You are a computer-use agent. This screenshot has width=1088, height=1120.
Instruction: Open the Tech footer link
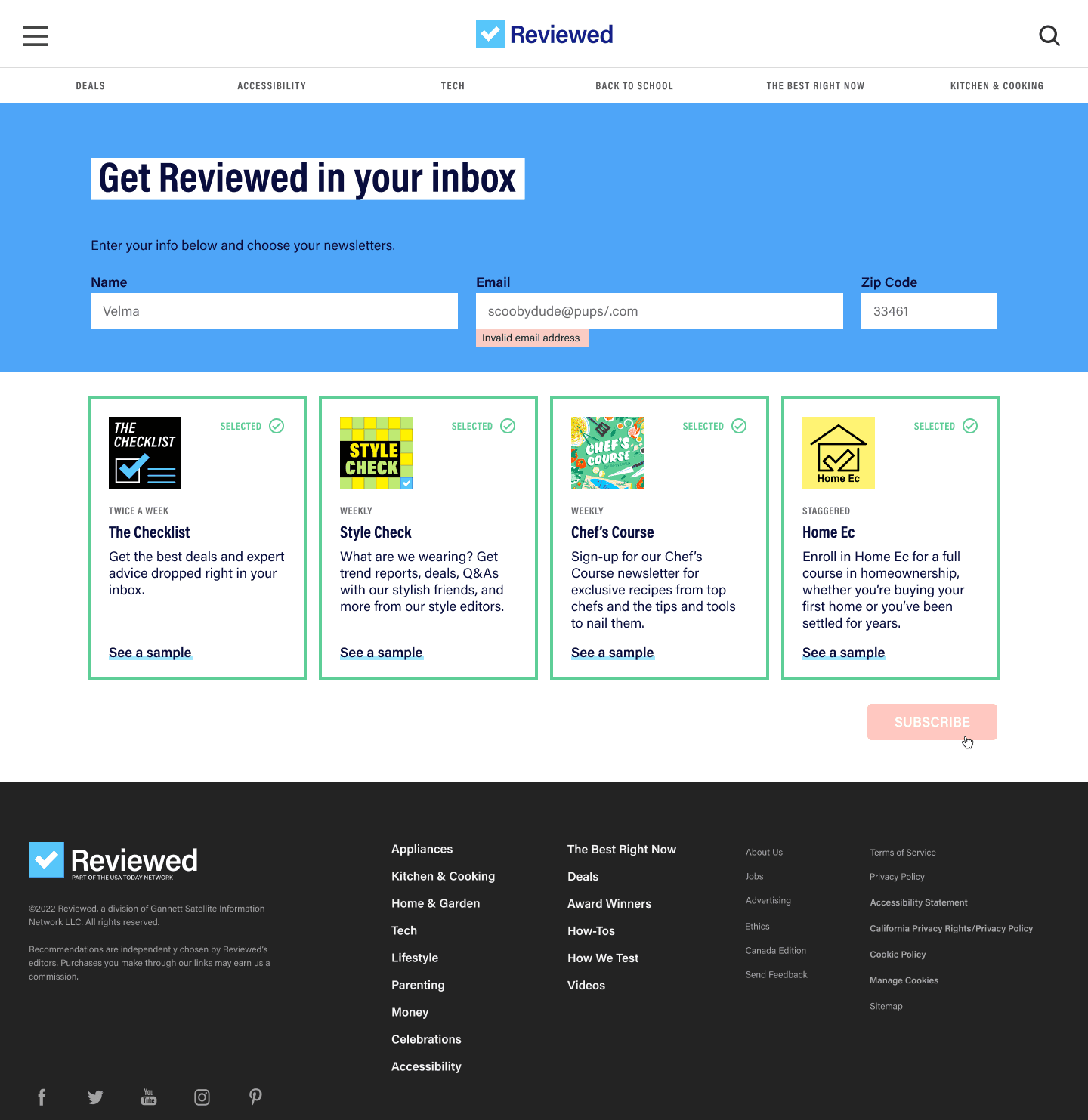point(404,930)
